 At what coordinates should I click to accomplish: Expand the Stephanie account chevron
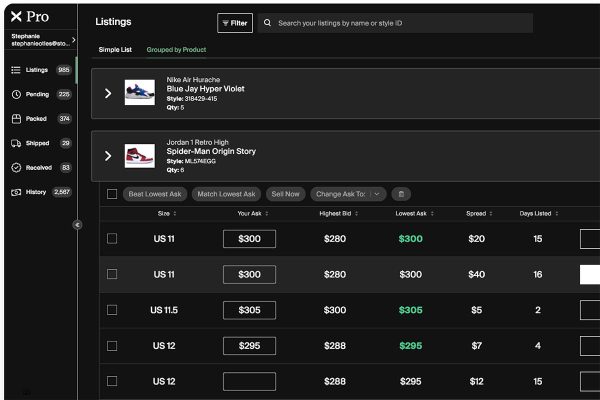tap(73, 39)
